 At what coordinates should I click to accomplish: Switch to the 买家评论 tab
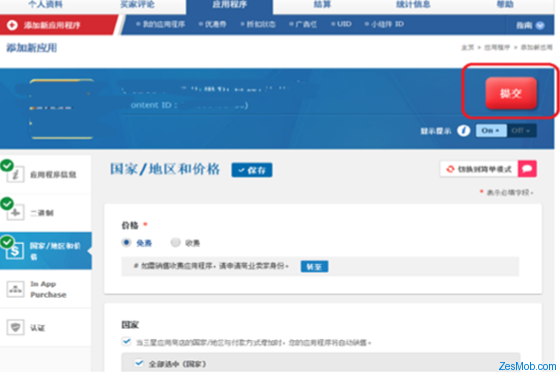click(x=138, y=5)
